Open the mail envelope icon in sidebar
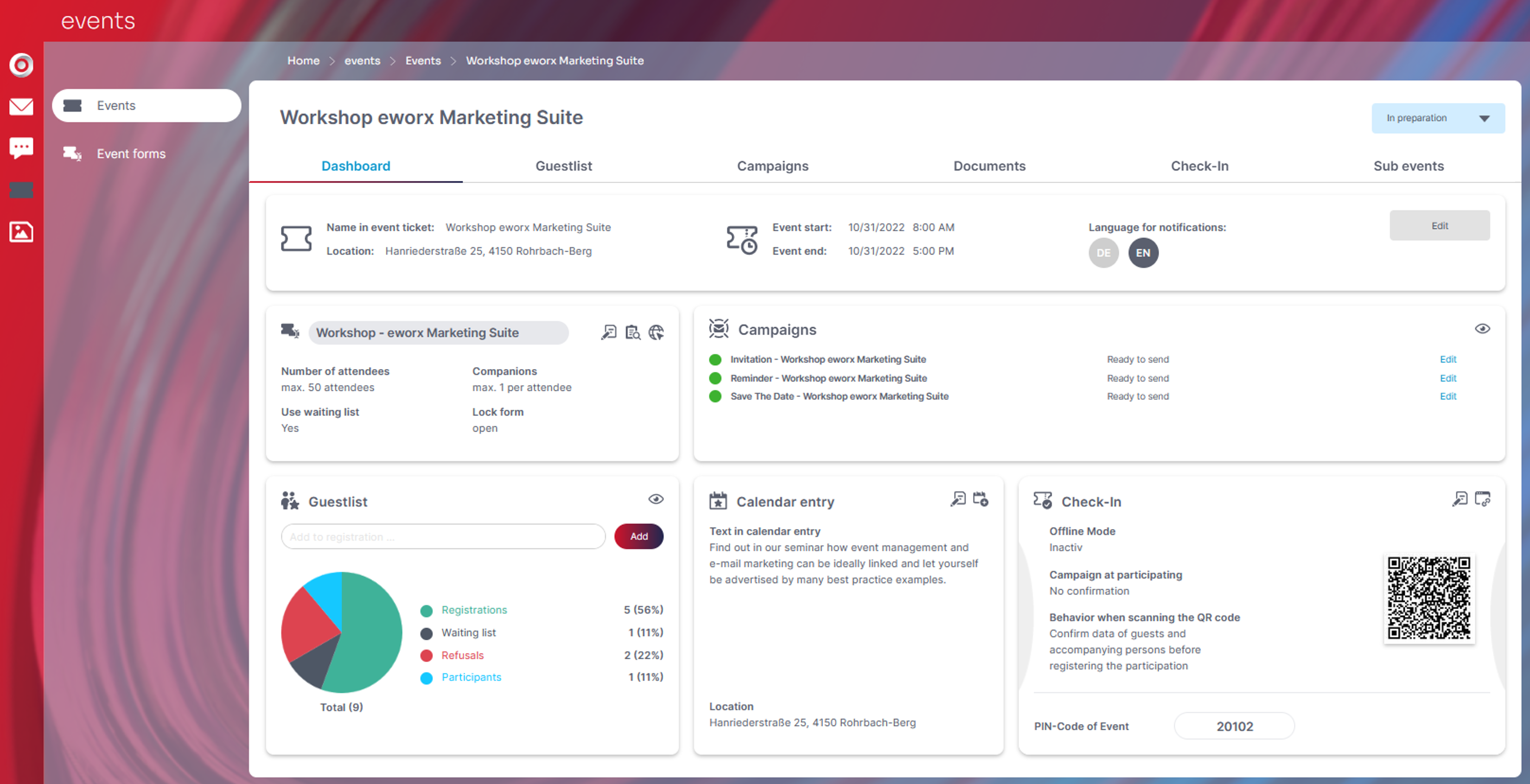Screen dimensions: 1530x784 click(21, 107)
